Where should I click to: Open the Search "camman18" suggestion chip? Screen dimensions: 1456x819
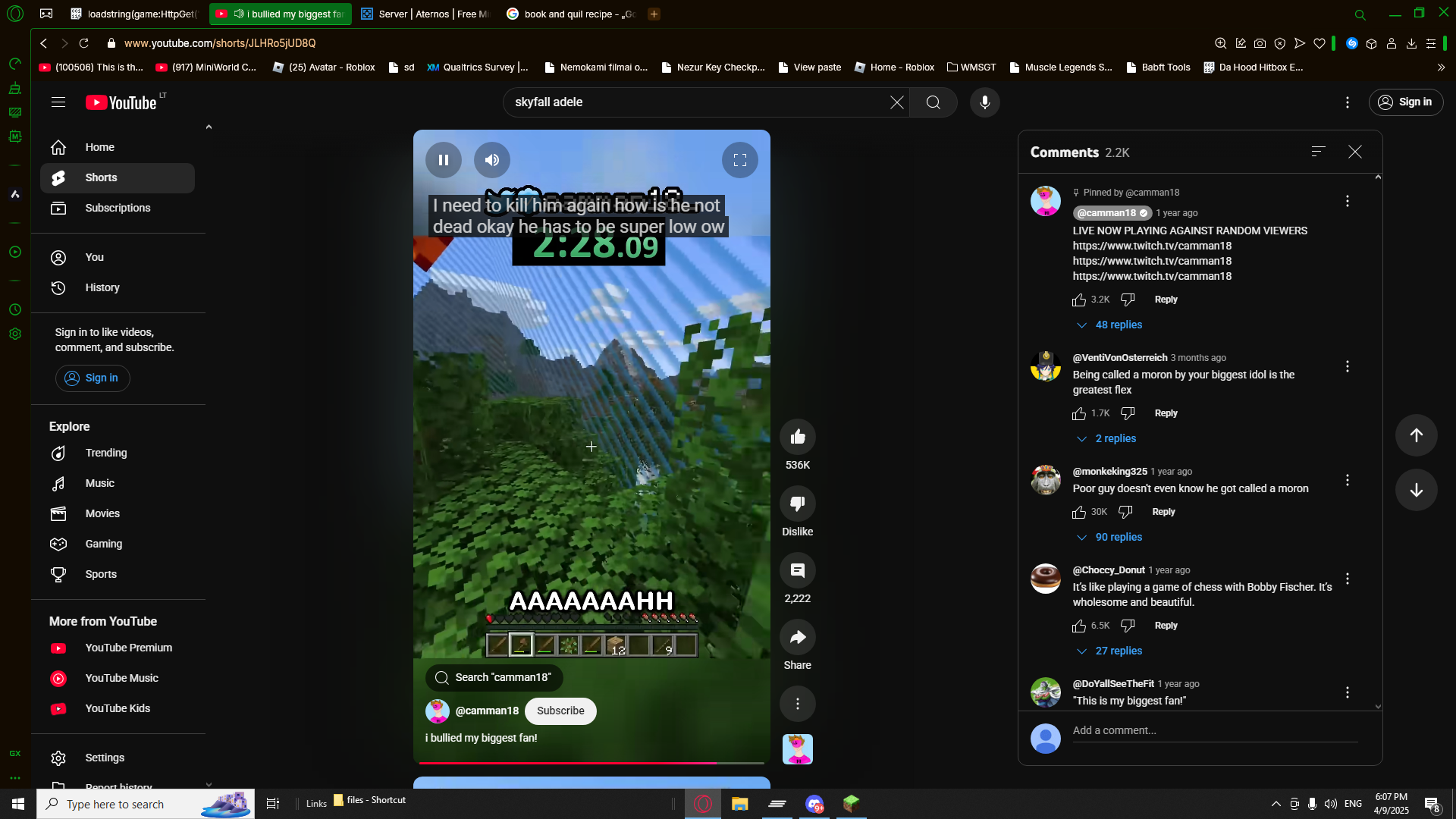494,677
